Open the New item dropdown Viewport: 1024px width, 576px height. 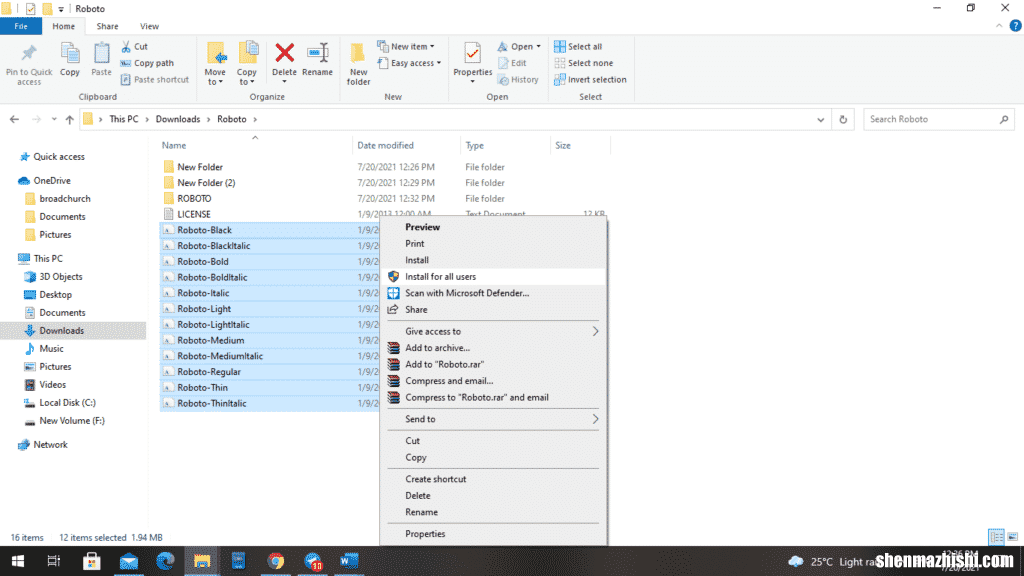point(406,46)
